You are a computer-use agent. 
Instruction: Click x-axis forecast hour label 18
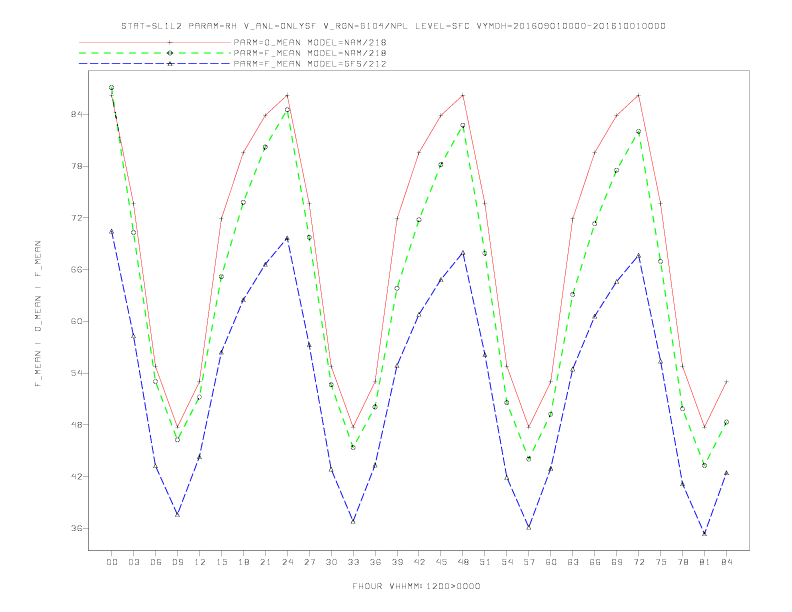point(243,562)
